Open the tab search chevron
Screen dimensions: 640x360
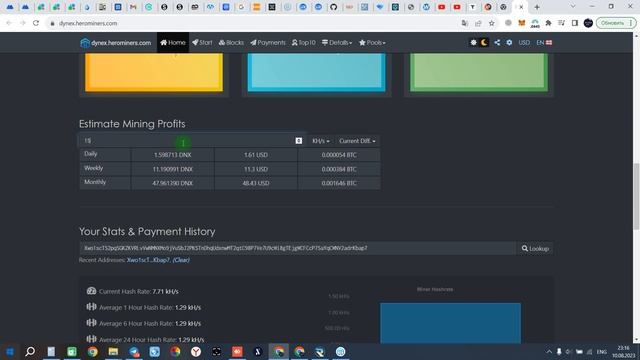pyautogui.click(x=573, y=7)
